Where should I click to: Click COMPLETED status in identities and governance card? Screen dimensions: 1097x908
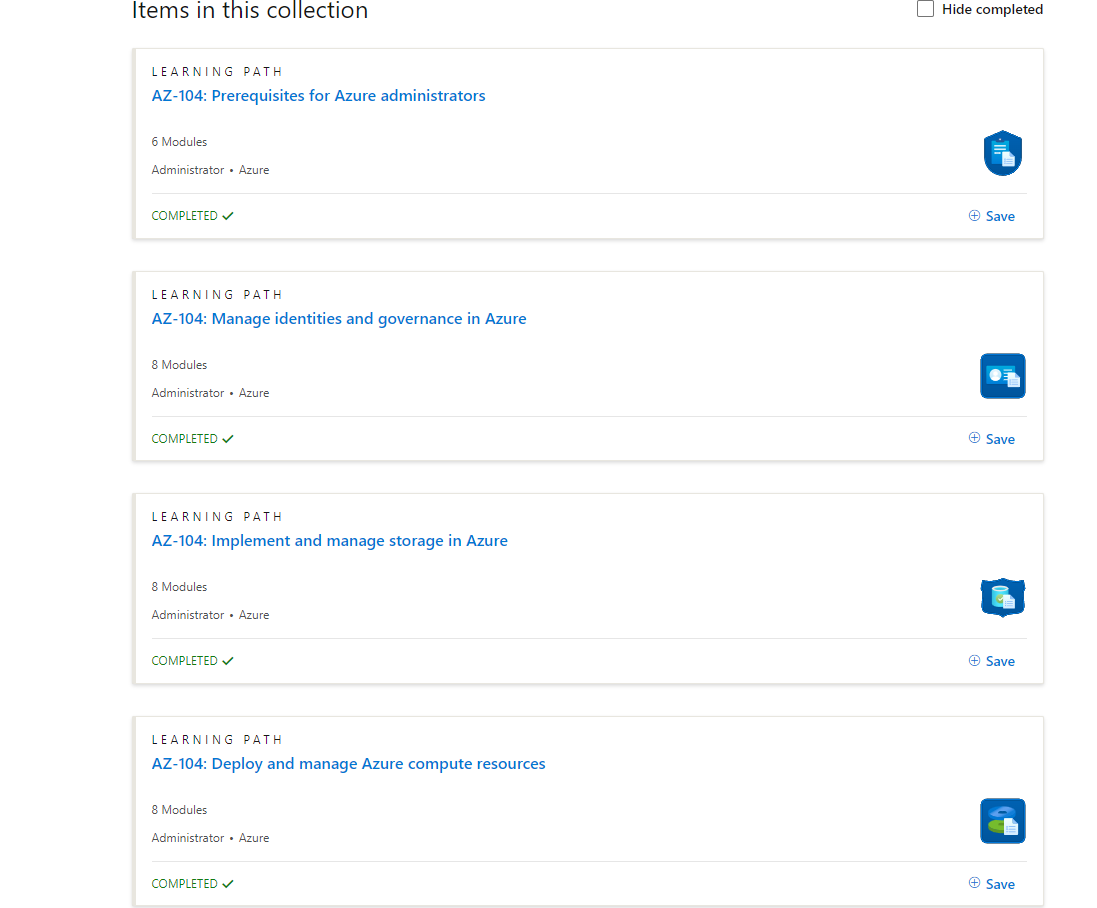click(192, 439)
